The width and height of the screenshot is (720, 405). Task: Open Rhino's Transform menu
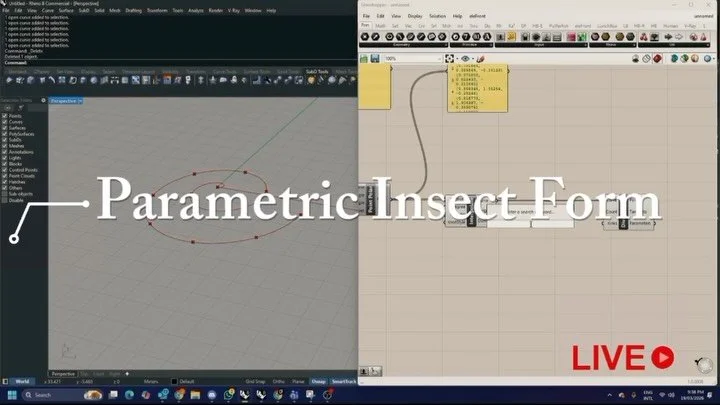click(x=157, y=10)
